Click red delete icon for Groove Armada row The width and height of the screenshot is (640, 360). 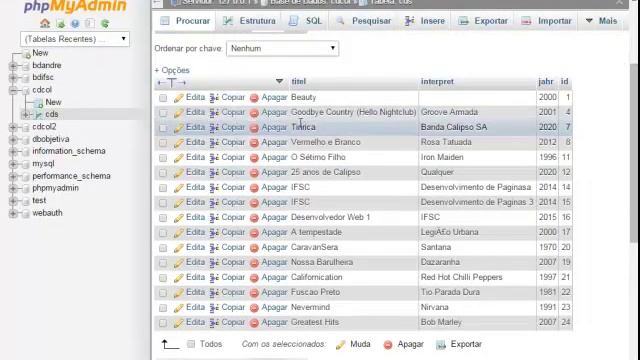click(254, 113)
